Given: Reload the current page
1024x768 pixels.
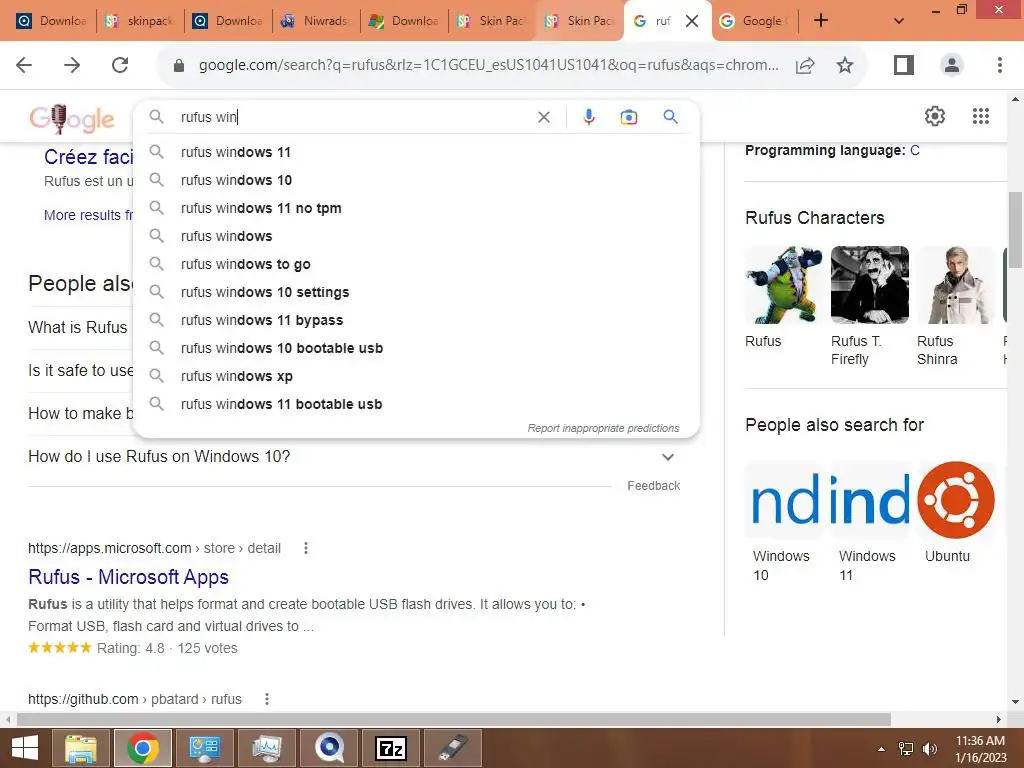Looking at the screenshot, I should 120,65.
